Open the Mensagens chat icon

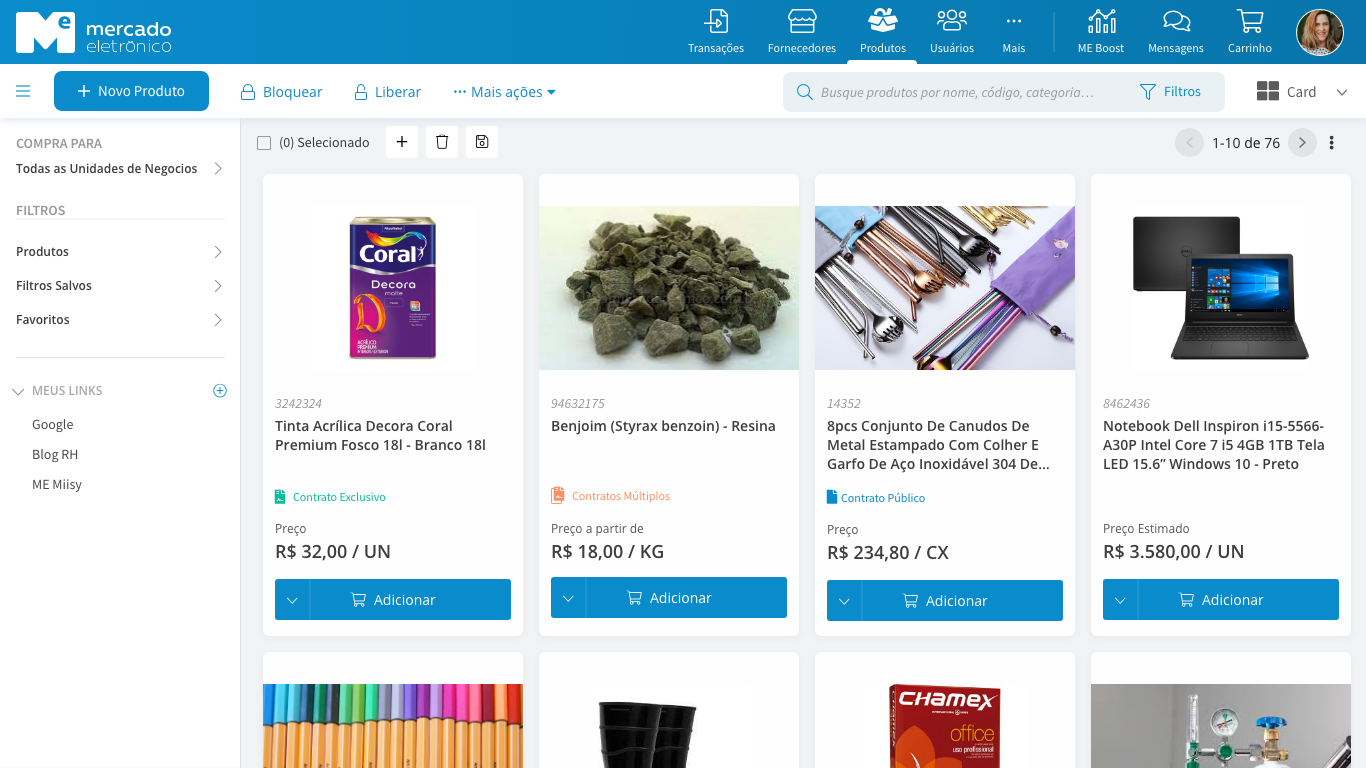[1176, 21]
